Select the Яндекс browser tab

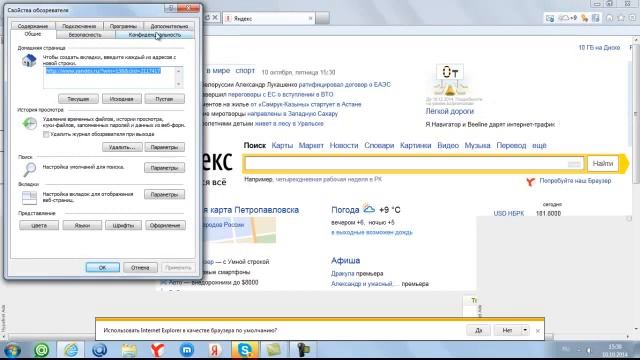coord(269,18)
